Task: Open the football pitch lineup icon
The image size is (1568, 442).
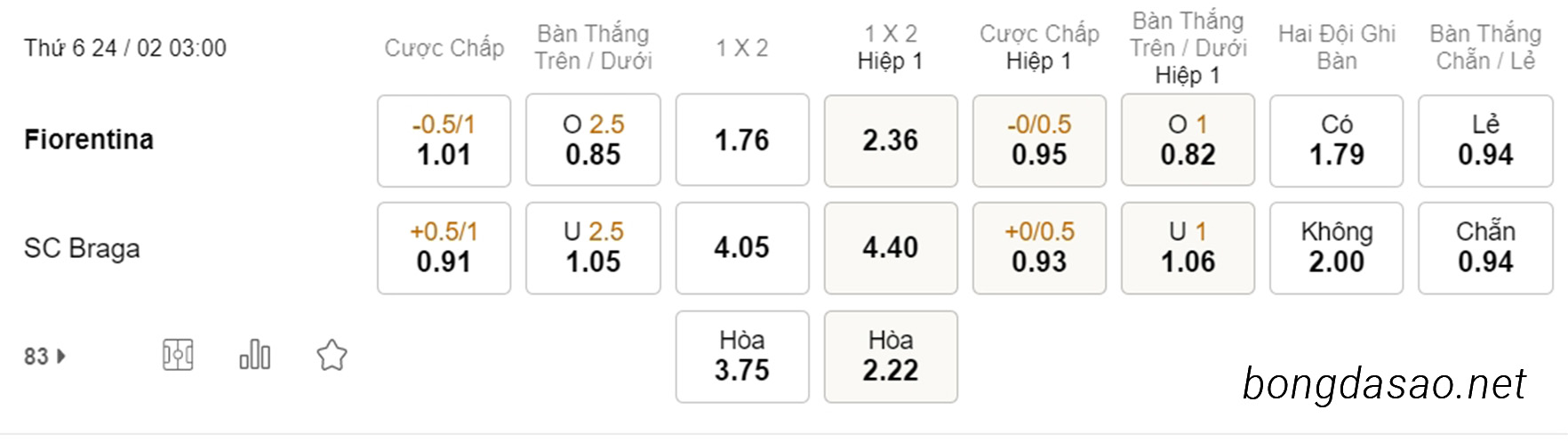Action: click(178, 356)
